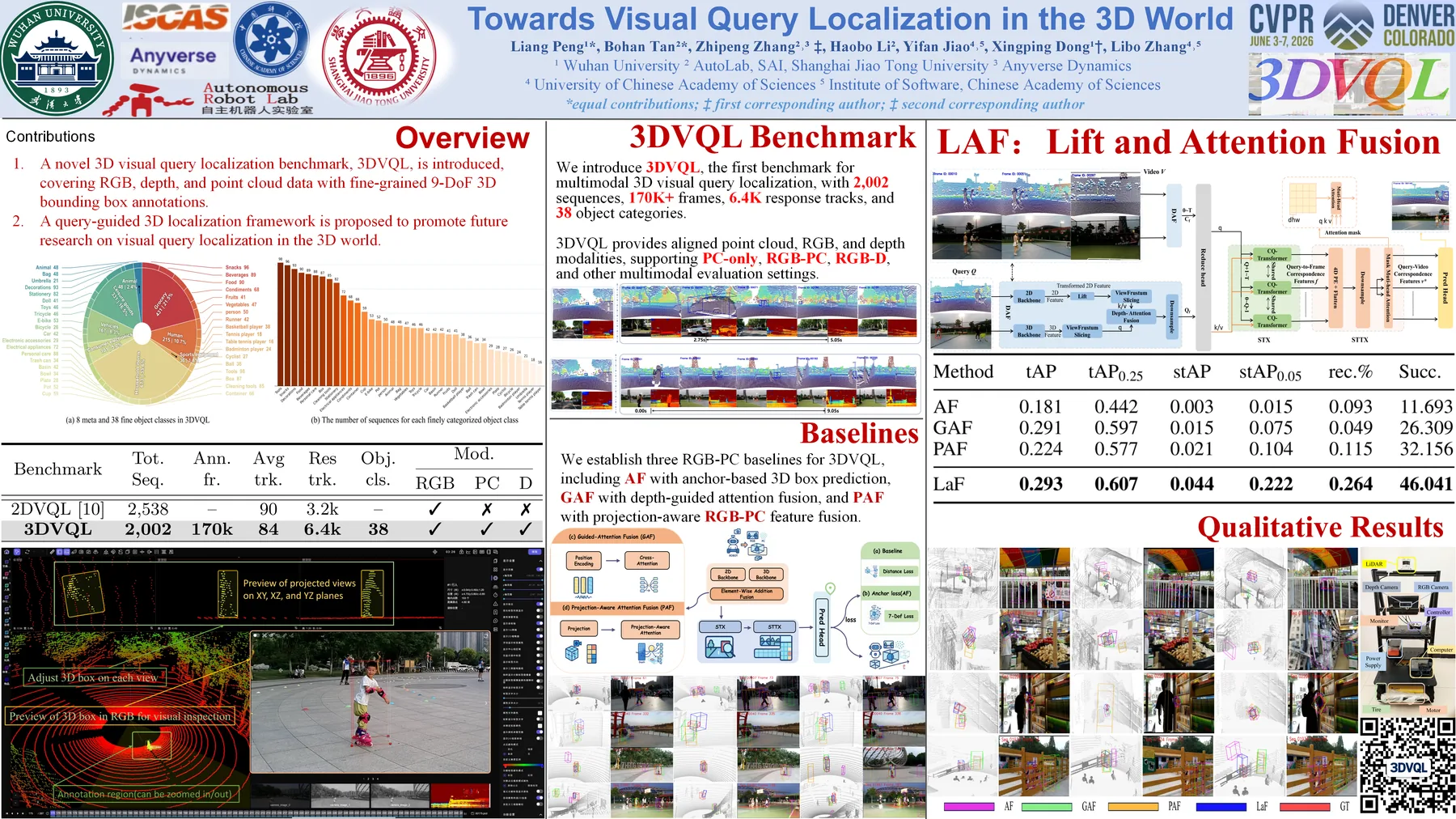Screen dimensions: 1456x819
Task: Click the 'LAF: Lift and Attention Fusion' heading
Action: point(1188,142)
